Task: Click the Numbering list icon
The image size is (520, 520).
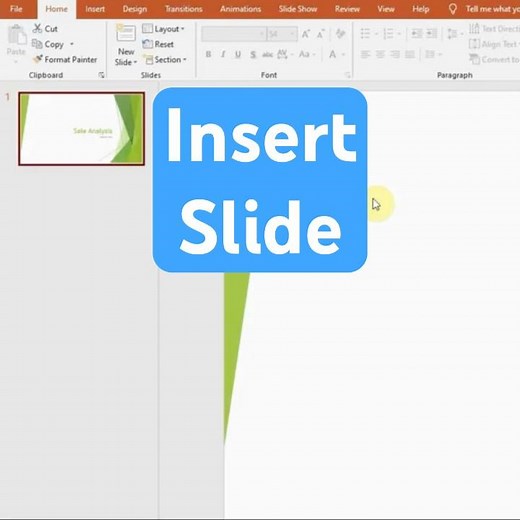Action: point(388,34)
